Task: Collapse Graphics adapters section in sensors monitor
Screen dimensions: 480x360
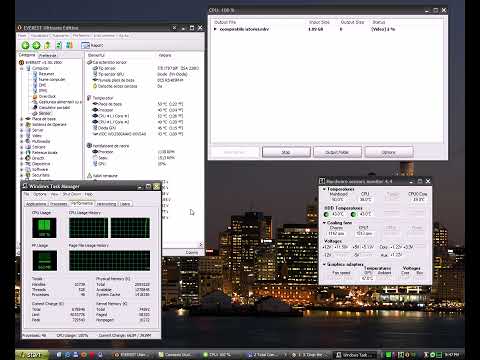Action: pos(324,264)
